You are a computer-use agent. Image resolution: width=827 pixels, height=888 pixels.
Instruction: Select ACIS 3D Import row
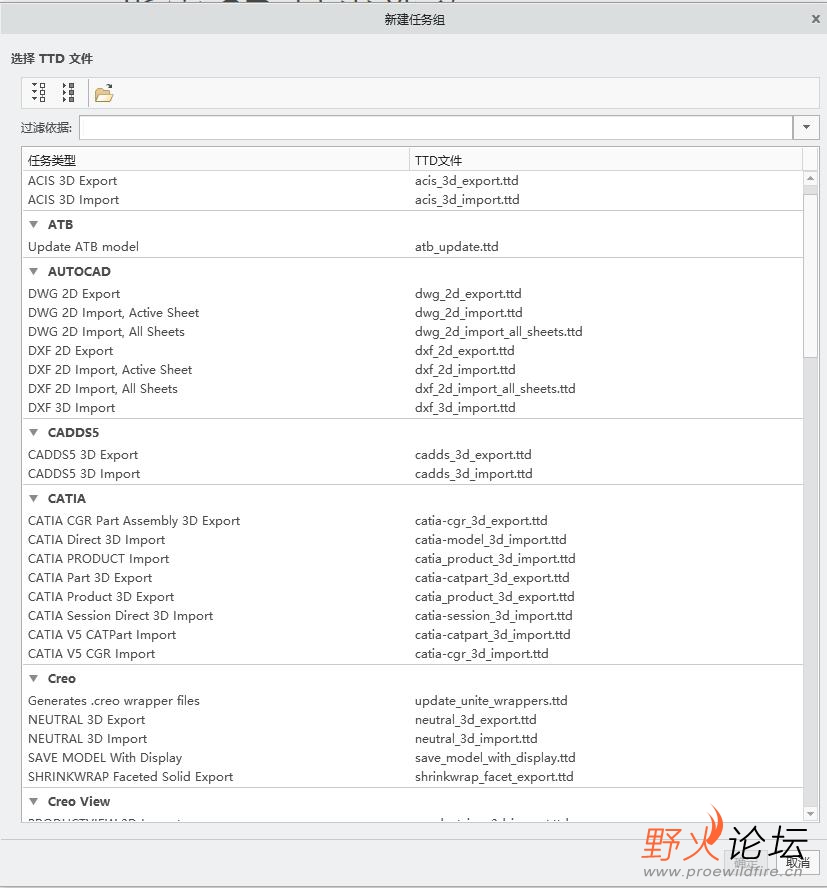click(412, 200)
